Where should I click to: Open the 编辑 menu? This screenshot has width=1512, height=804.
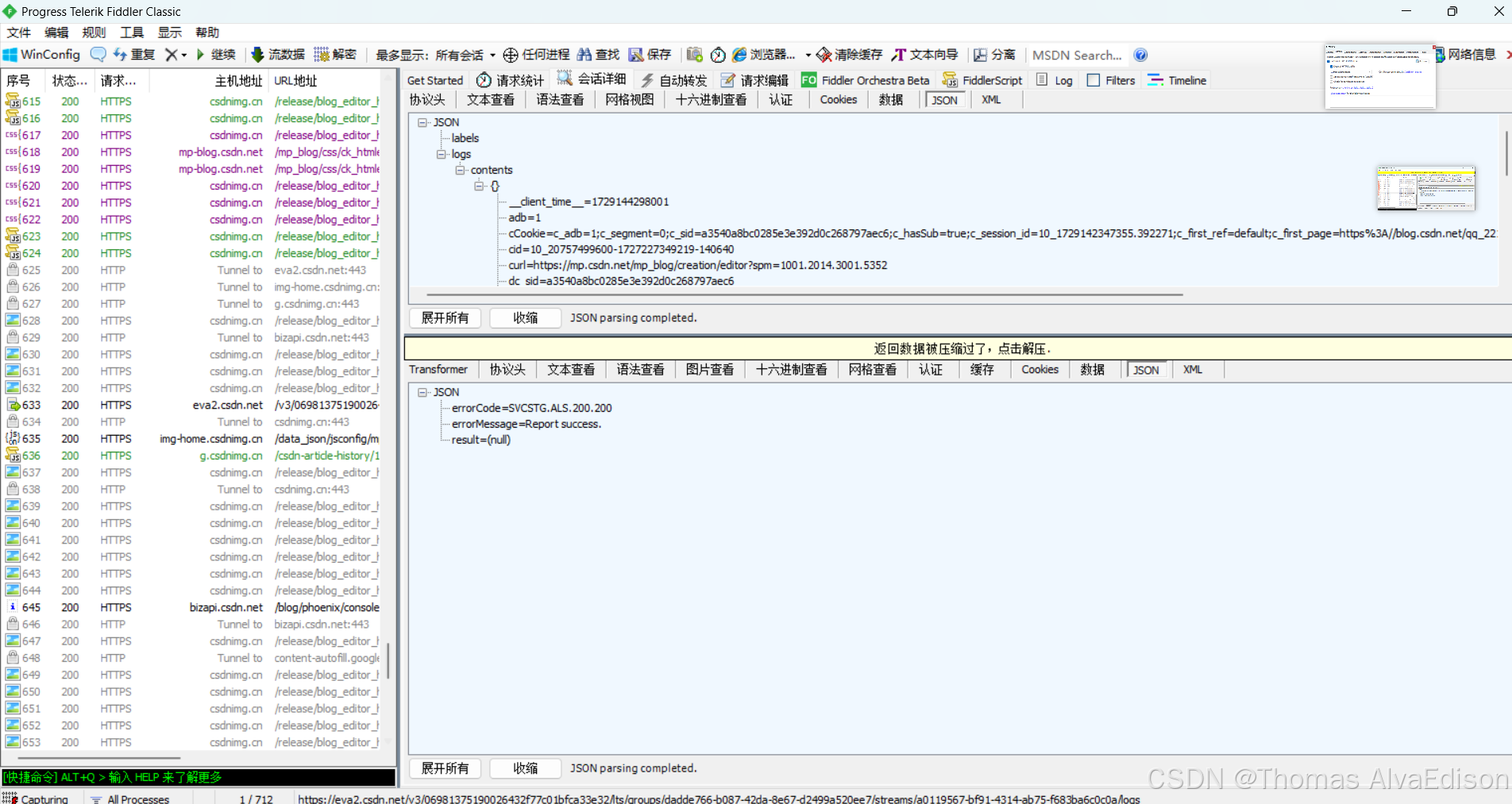pyautogui.click(x=56, y=33)
